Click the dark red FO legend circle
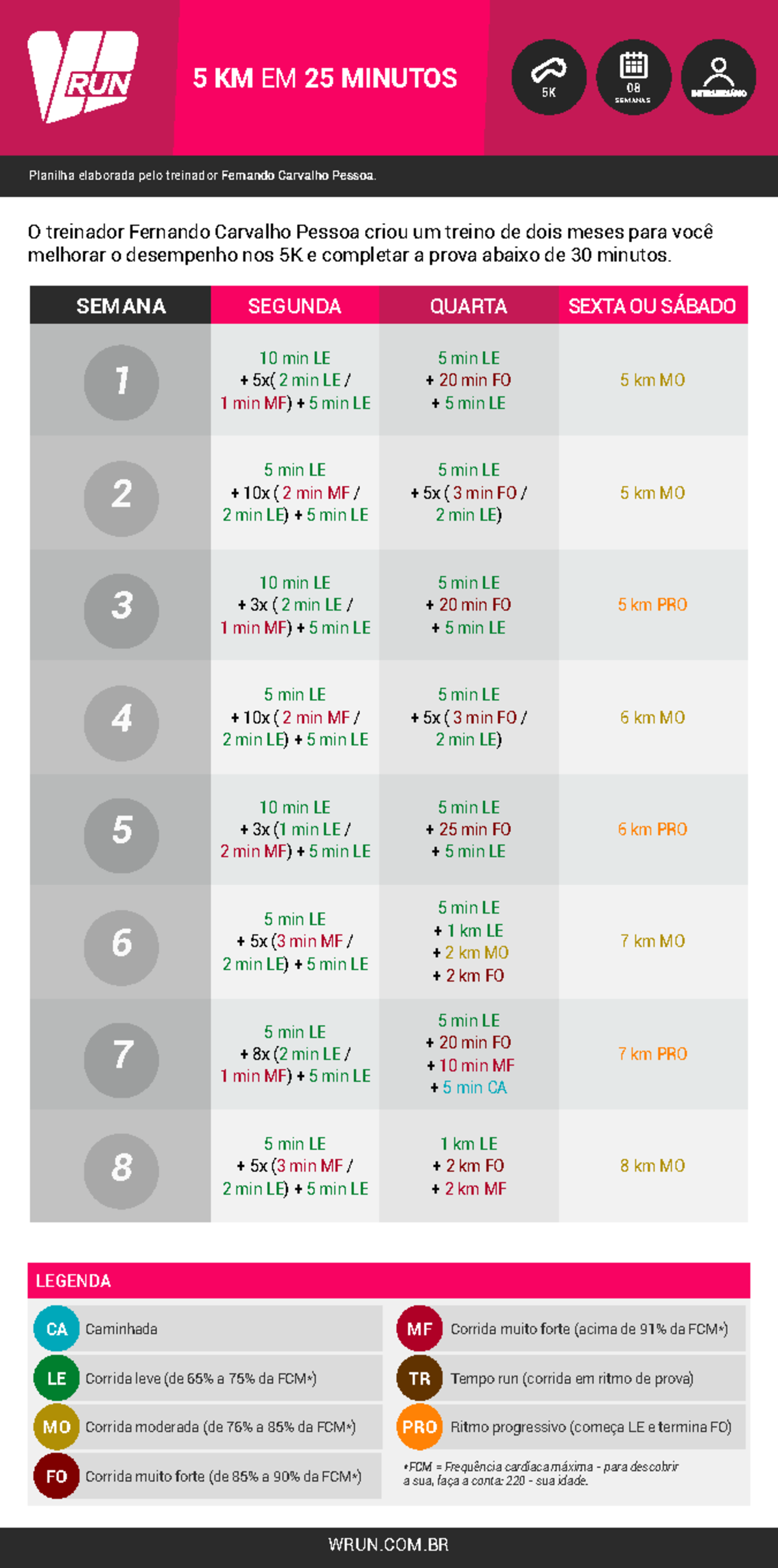778x1568 pixels. [x=56, y=1476]
